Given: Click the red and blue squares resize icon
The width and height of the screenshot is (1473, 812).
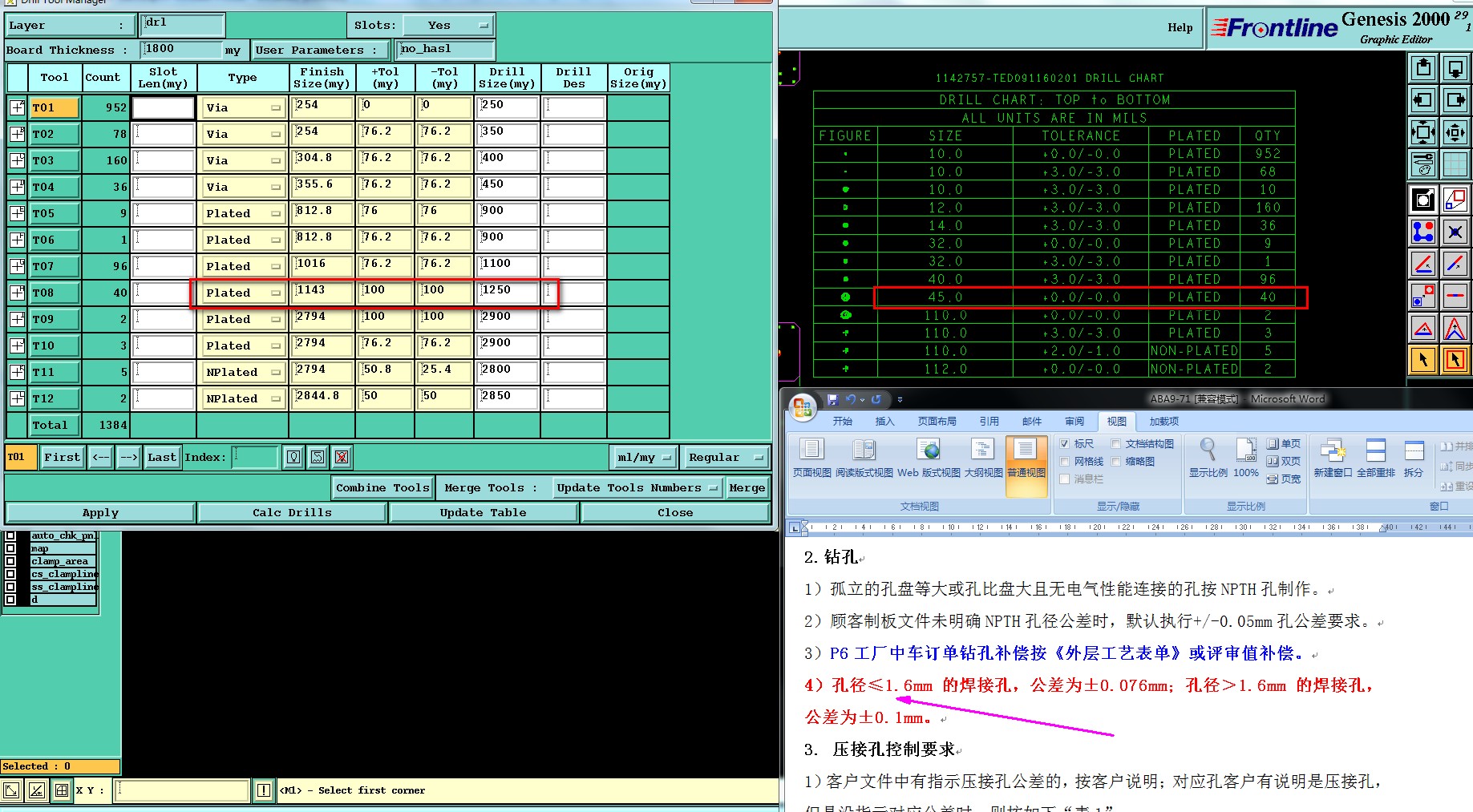Looking at the screenshot, I should (x=1455, y=199).
